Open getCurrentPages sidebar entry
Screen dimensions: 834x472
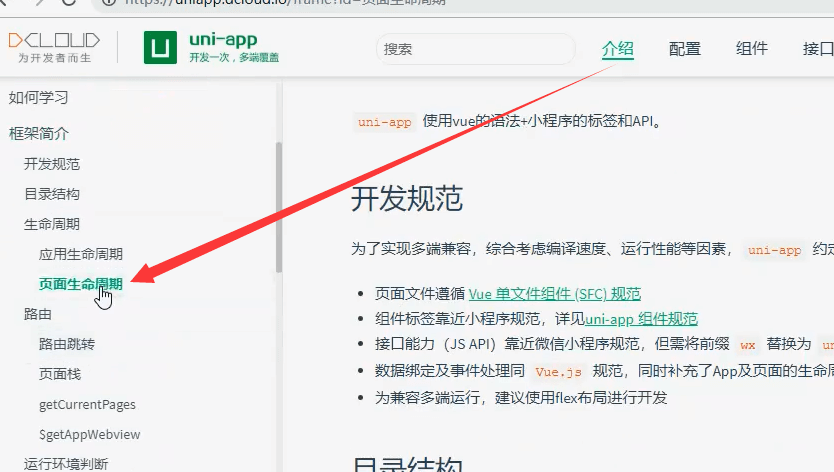[x=87, y=404]
